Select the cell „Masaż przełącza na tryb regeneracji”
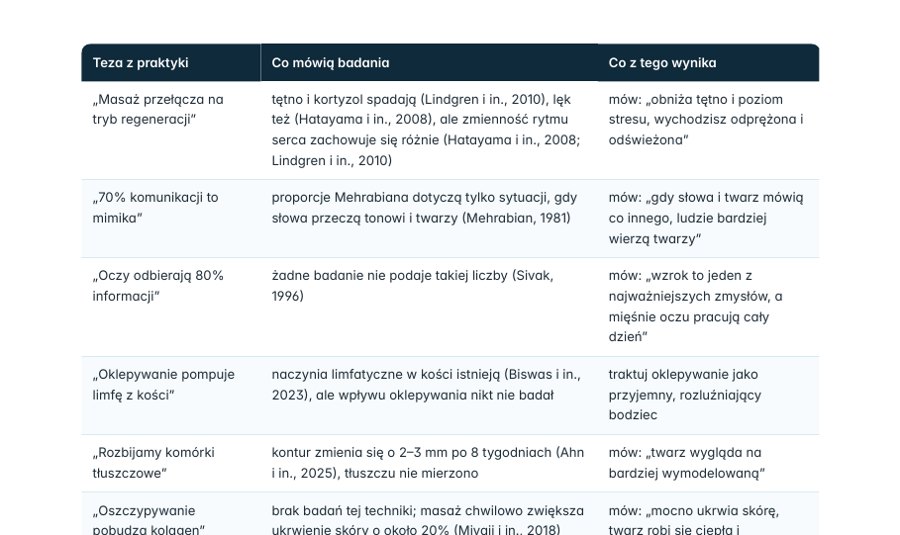The image size is (900, 535). coord(171,130)
